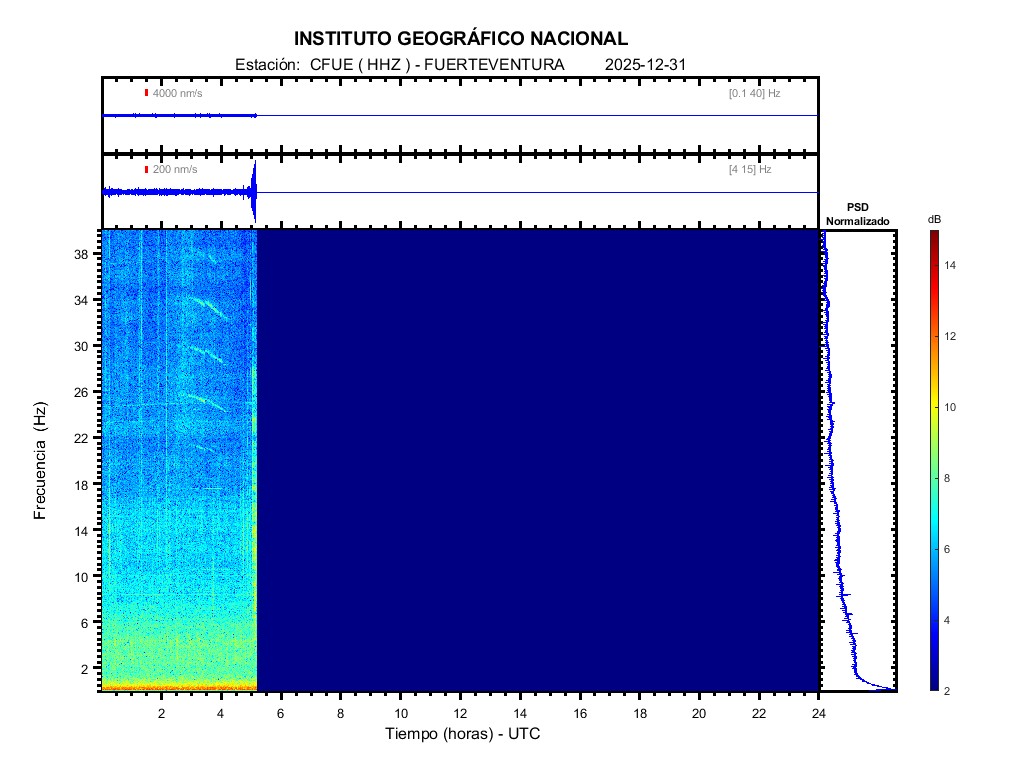Click the Frecuencia (Hz) axis label
1024x768 pixels.
(x=40, y=460)
